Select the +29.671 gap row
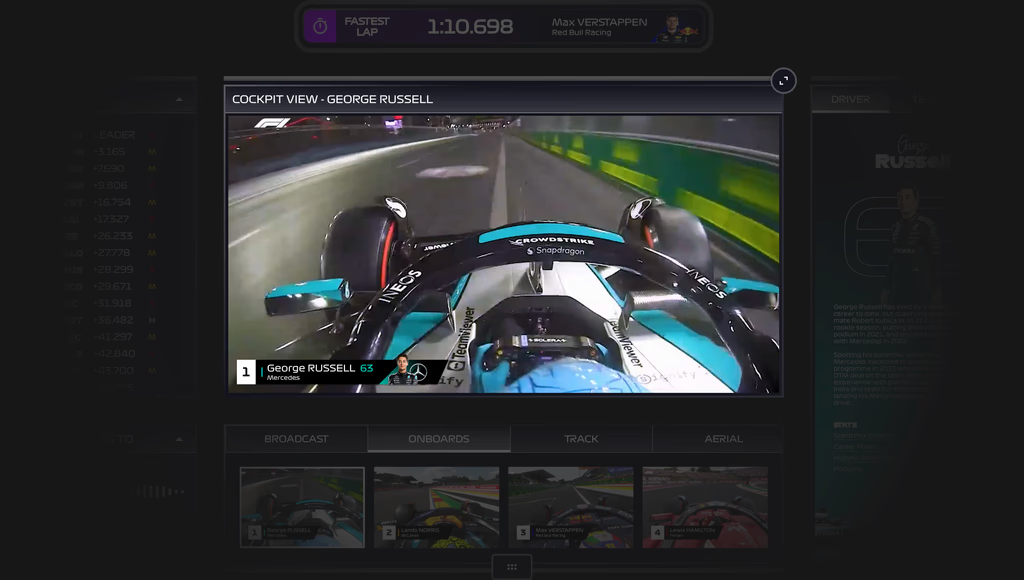The width and height of the screenshot is (1024, 580). [113, 286]
